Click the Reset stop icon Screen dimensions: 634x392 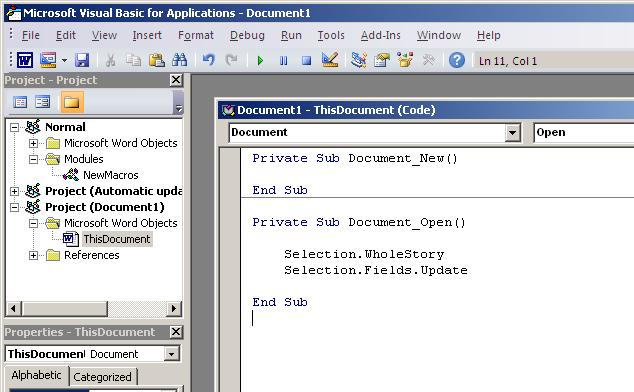[306, 61]
